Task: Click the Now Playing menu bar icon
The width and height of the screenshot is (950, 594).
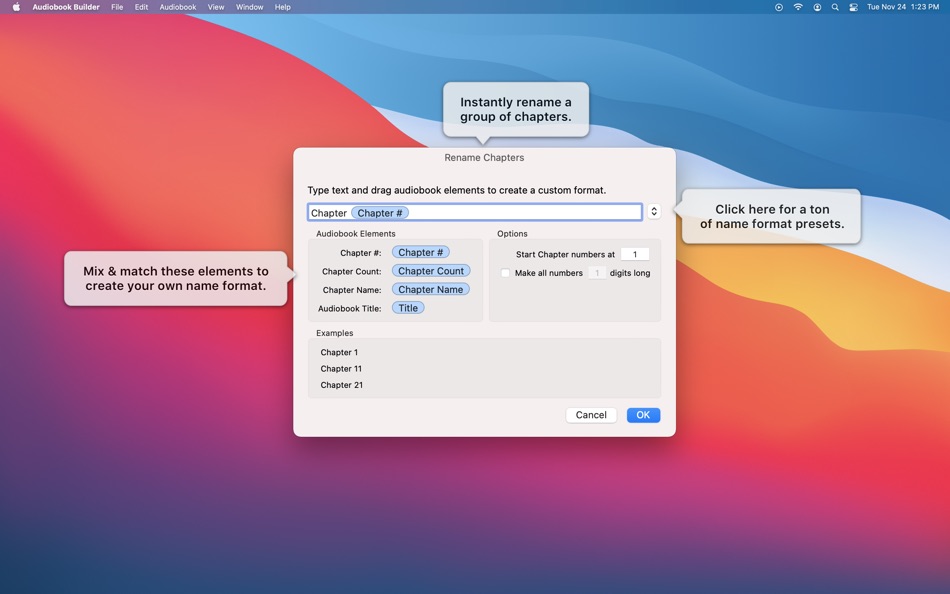Action: pyautogui.click(x=779, y=7)
